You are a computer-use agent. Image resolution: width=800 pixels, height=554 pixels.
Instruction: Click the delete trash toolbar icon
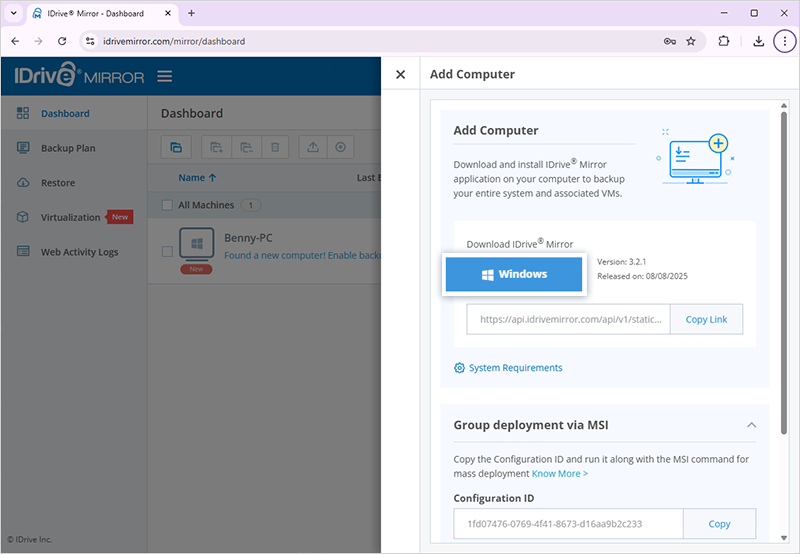click(275, 147)
